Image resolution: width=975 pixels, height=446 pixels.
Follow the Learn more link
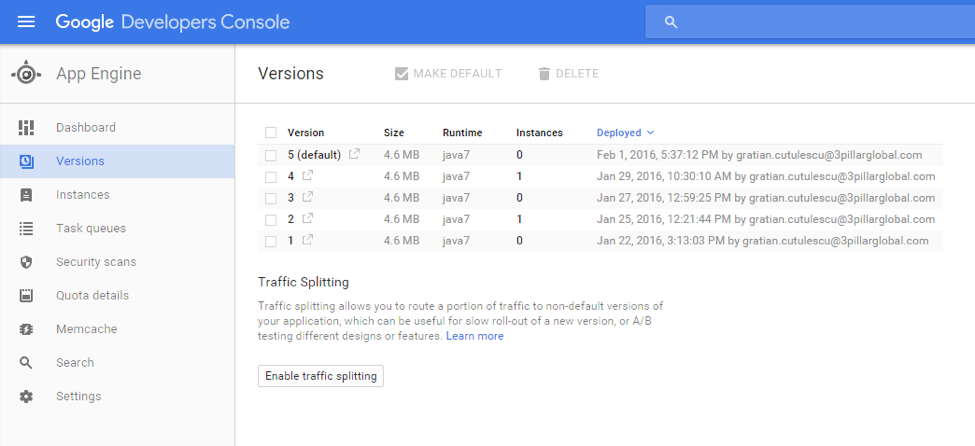[x=475, y=337]
